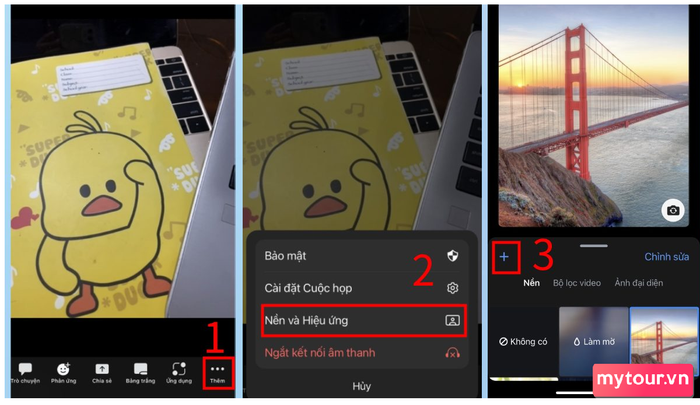Tap the Phản ứng reactions icon
The width and height of the screenshot is (700, 405).
click(63, 369)
